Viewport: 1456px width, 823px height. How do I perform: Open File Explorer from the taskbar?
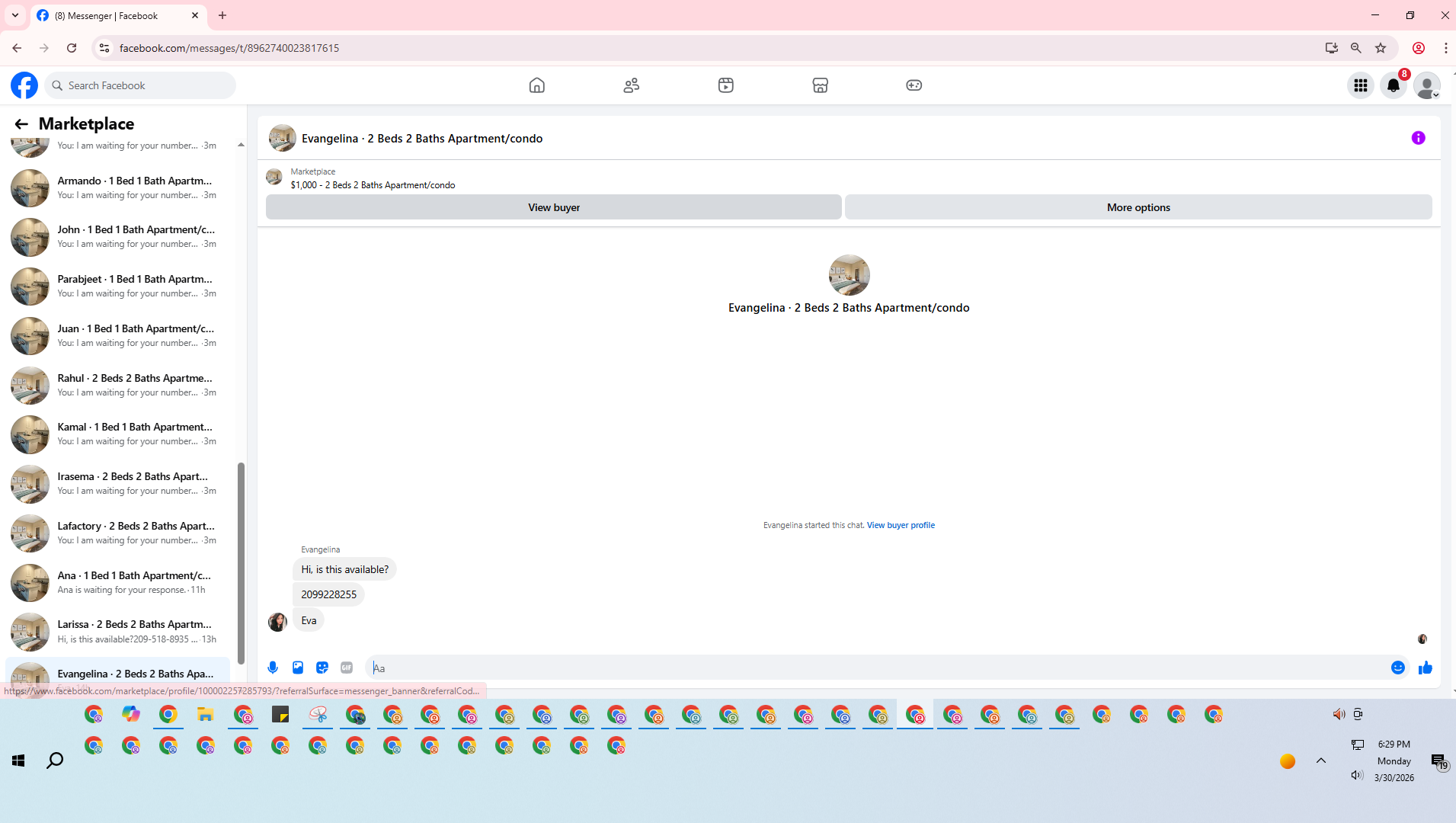pos(206,714)
